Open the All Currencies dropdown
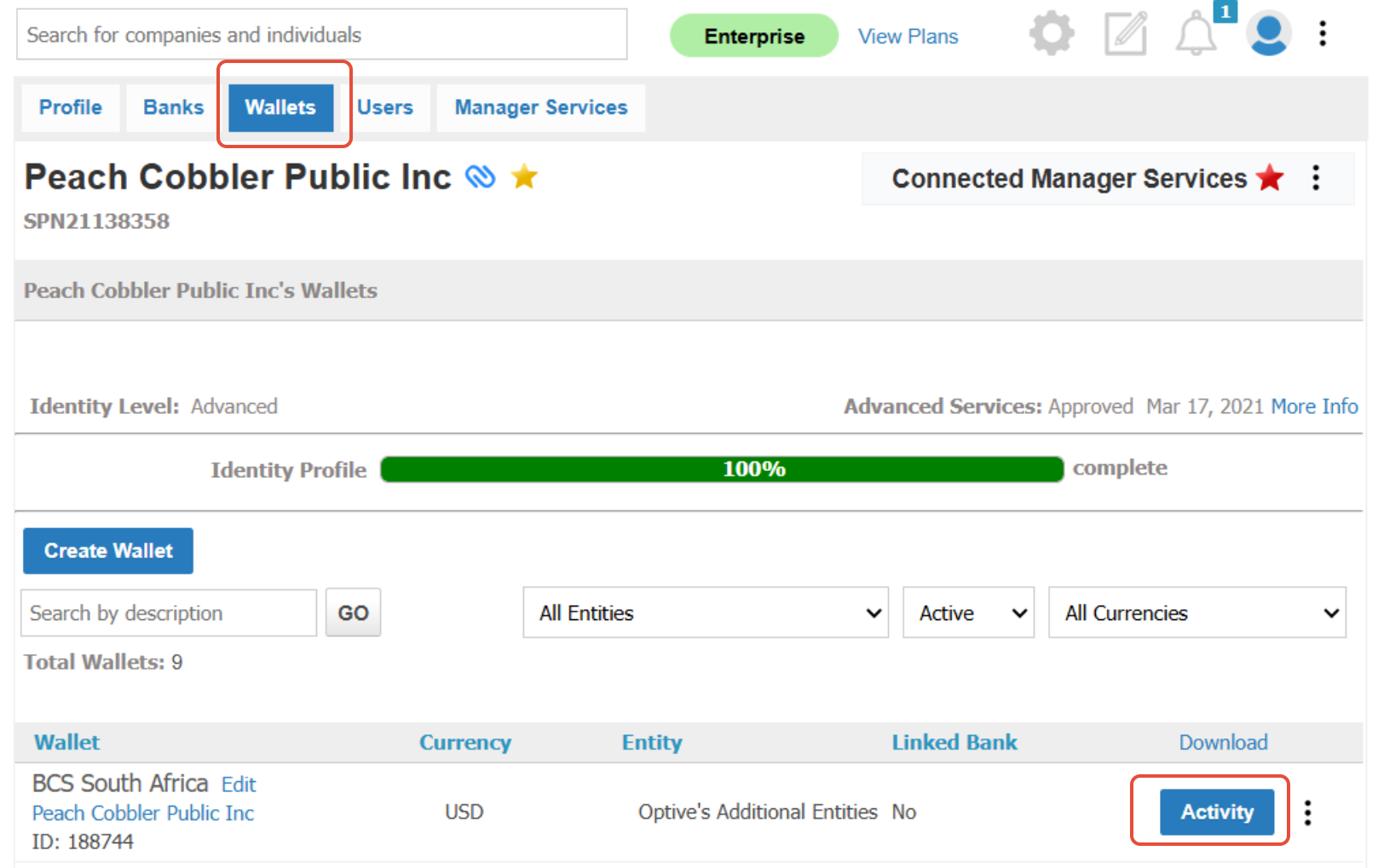This screenshot has height=868, width=1378. click(1197, 612)
